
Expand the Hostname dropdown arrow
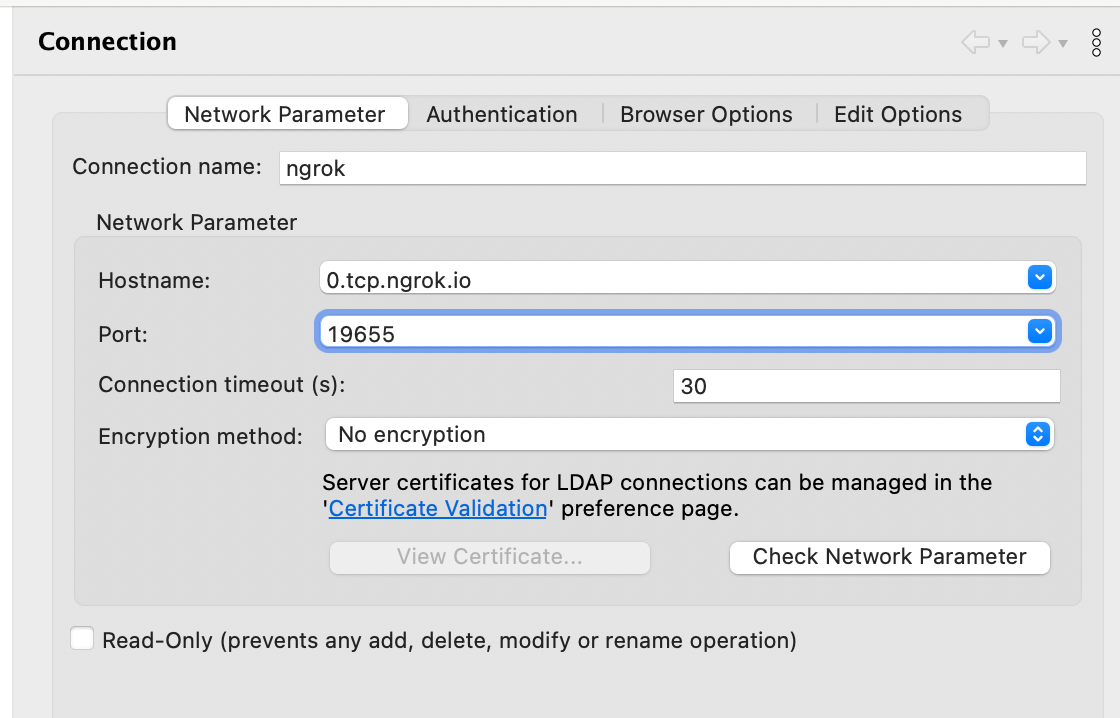click(1040, 279)
